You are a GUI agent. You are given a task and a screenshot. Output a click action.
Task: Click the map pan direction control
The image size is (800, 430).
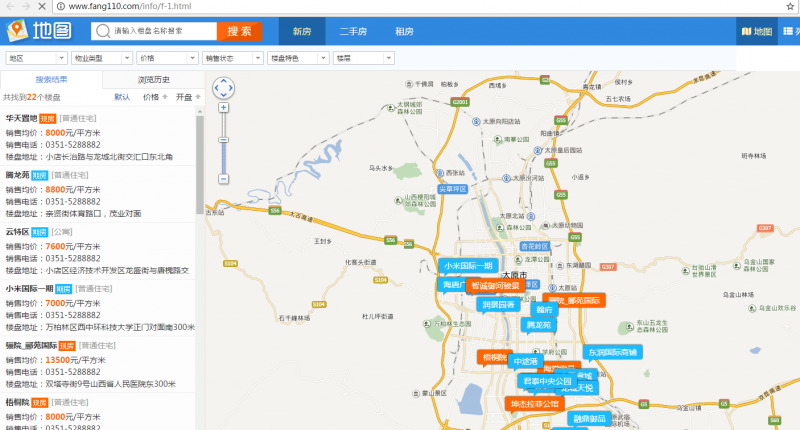coord(224,88)
